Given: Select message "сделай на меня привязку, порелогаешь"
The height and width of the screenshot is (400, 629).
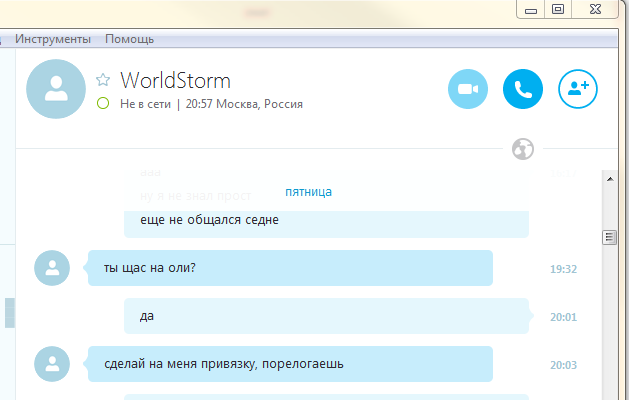Looking at the screenshot, I should [x=290, y=363].
